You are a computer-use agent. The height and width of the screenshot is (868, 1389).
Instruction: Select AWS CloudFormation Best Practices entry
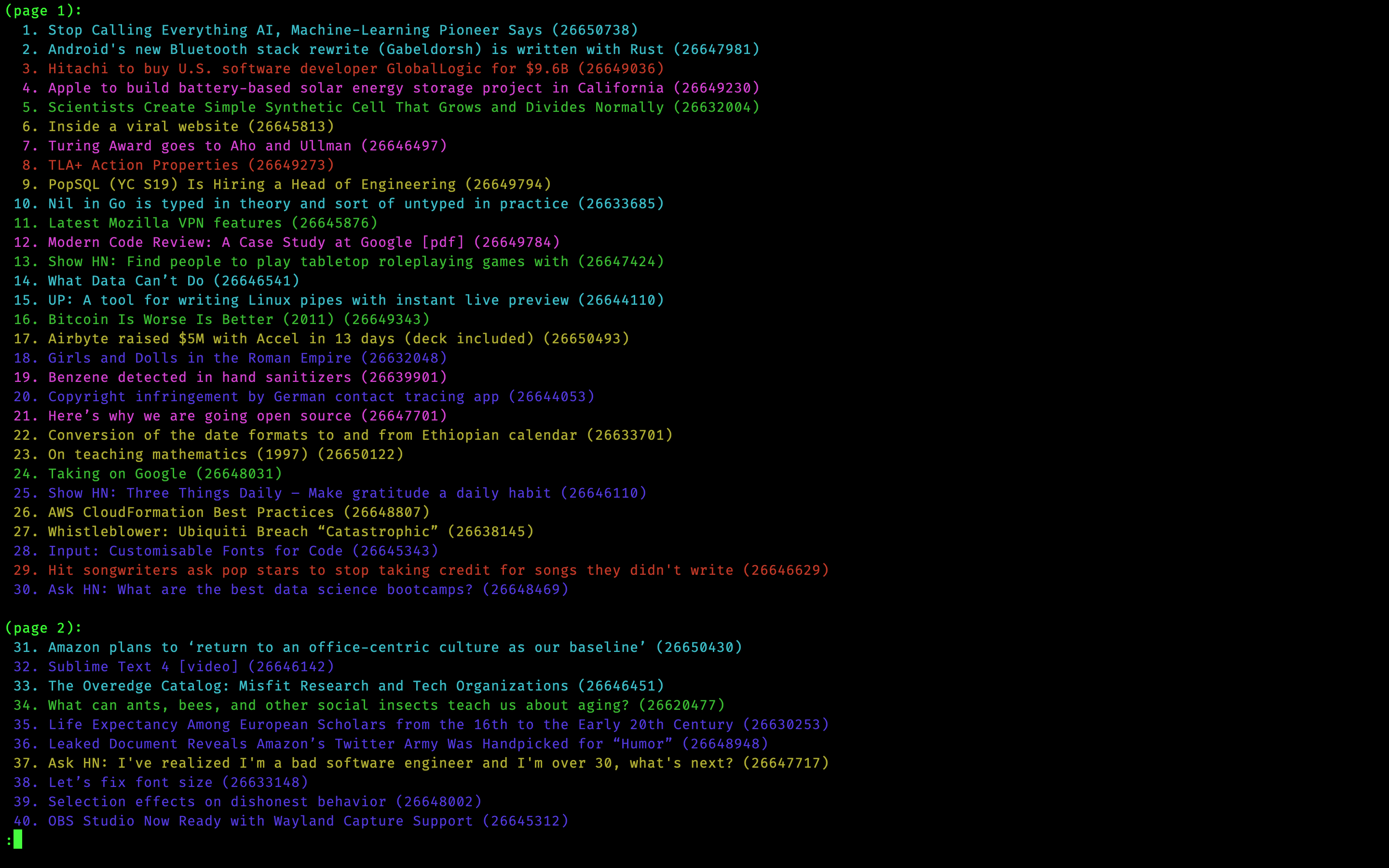[x=191, y=512]
